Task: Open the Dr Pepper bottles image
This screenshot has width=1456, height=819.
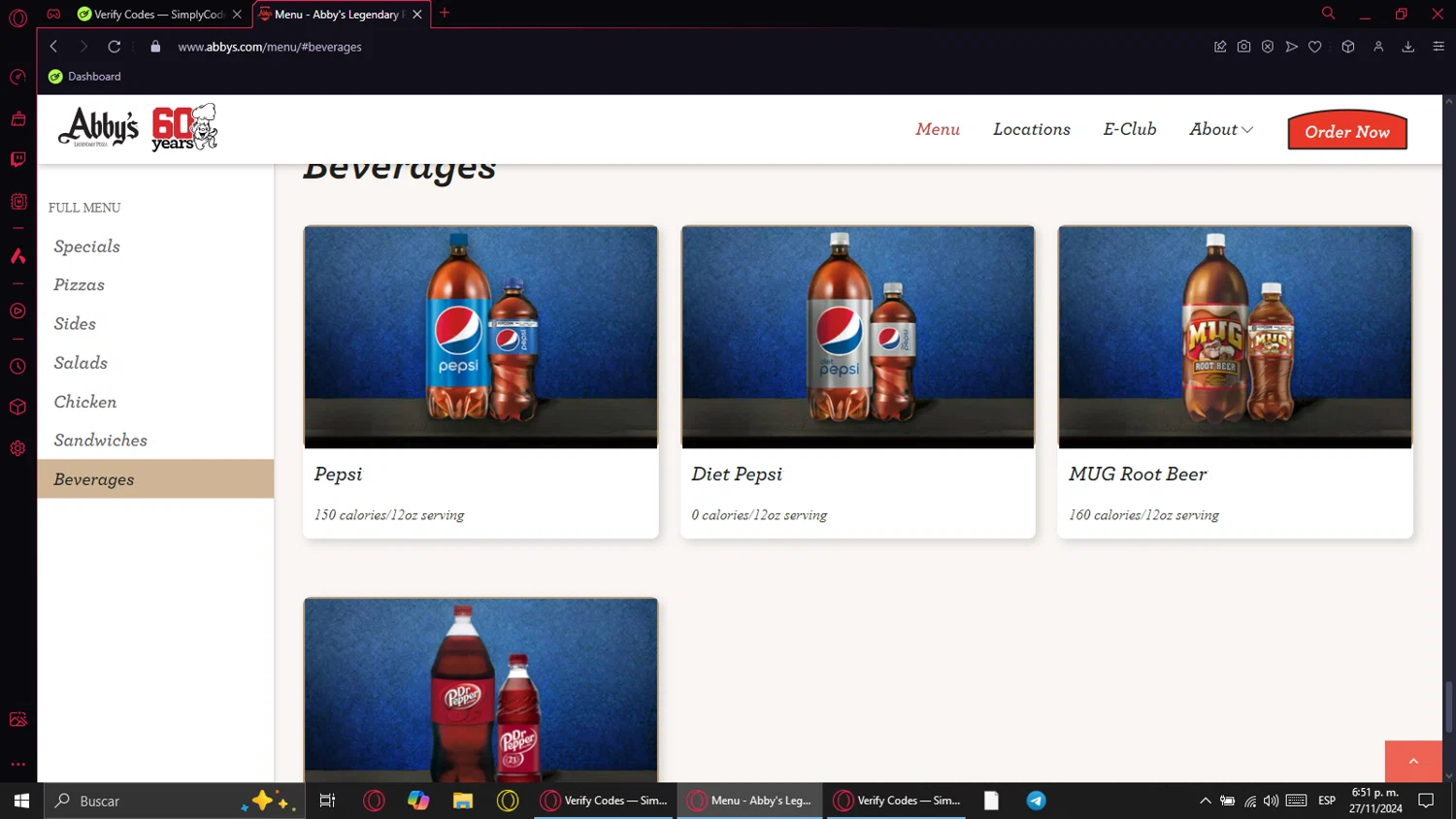Action: click(480, 690)
